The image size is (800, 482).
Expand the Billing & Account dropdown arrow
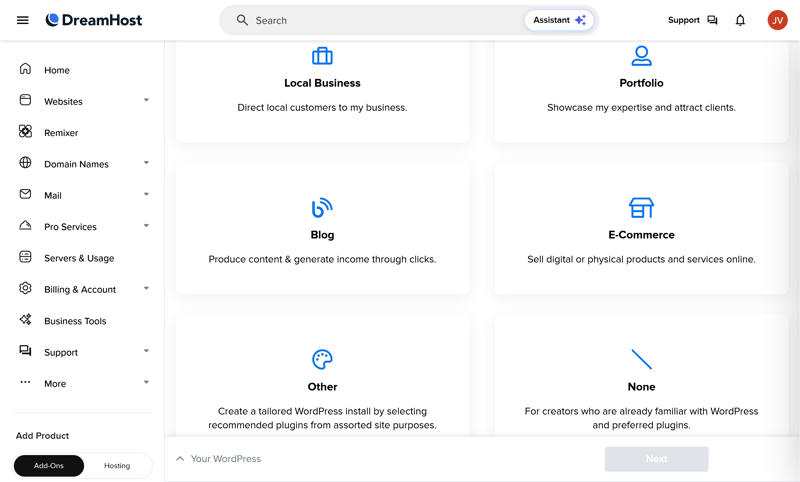(146, 288)
